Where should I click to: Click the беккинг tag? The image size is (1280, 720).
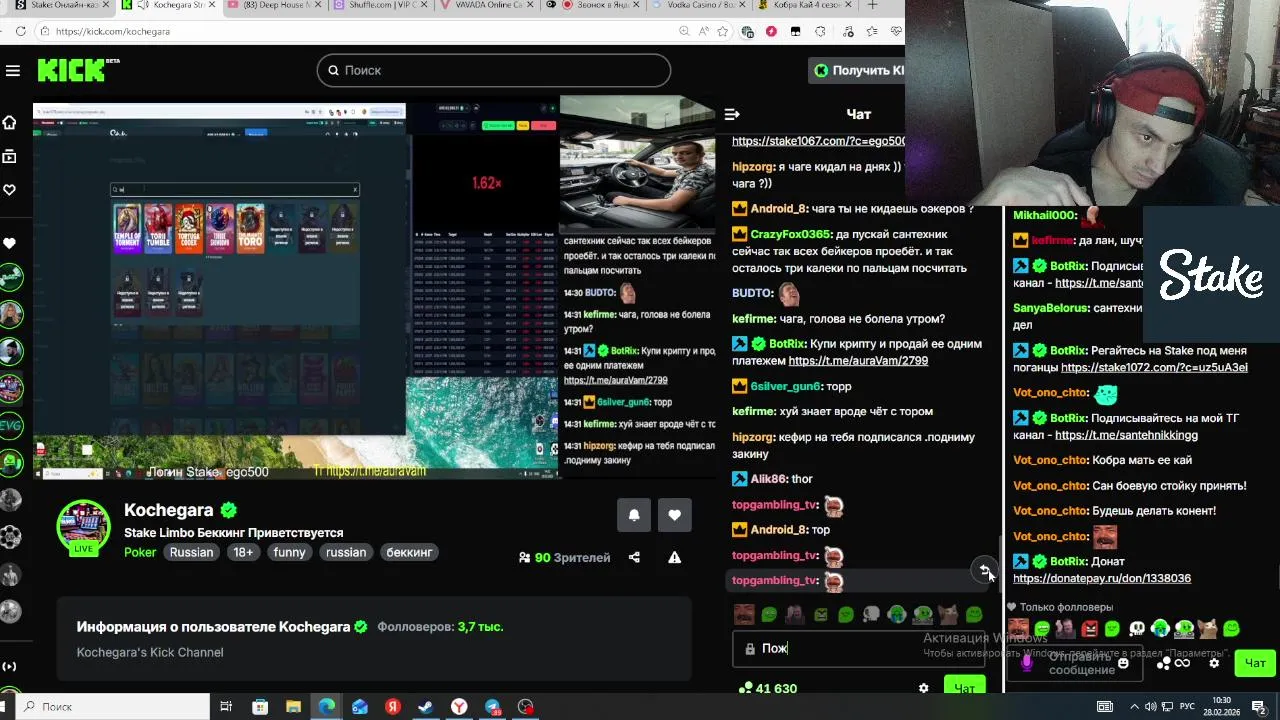point(410,552)
